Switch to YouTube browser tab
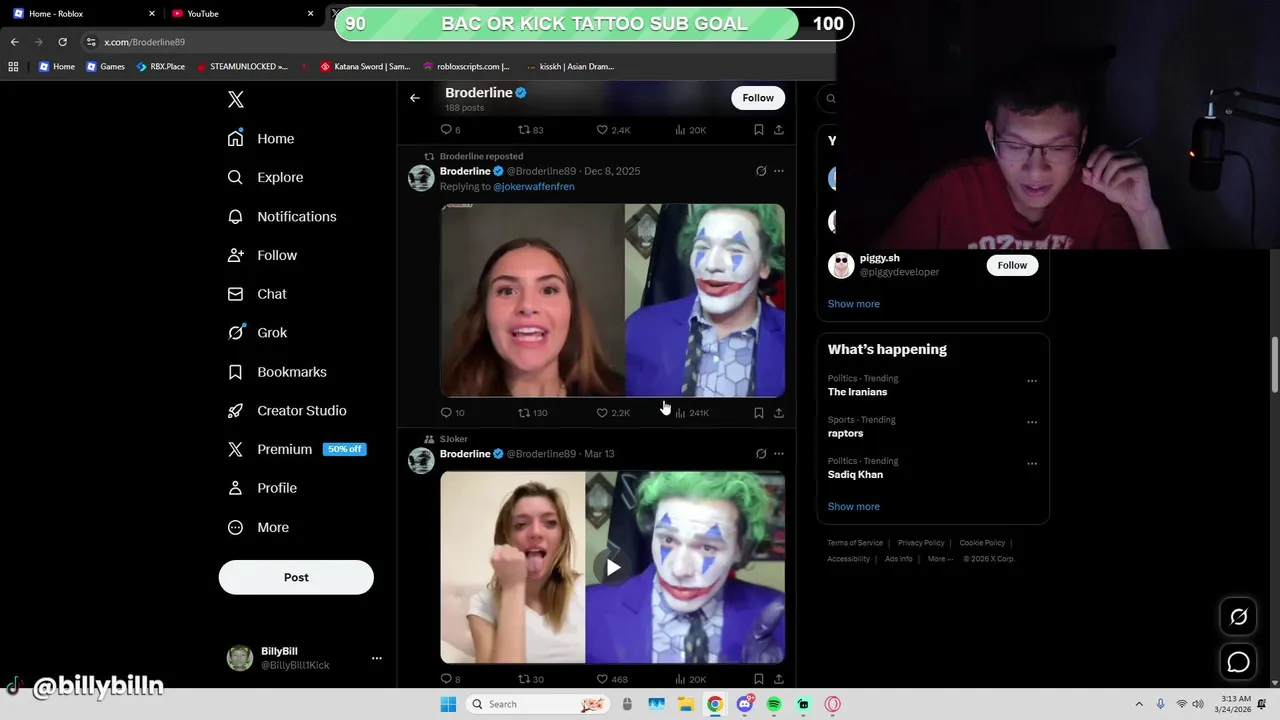1280x720 pixels. coord(241,14)
